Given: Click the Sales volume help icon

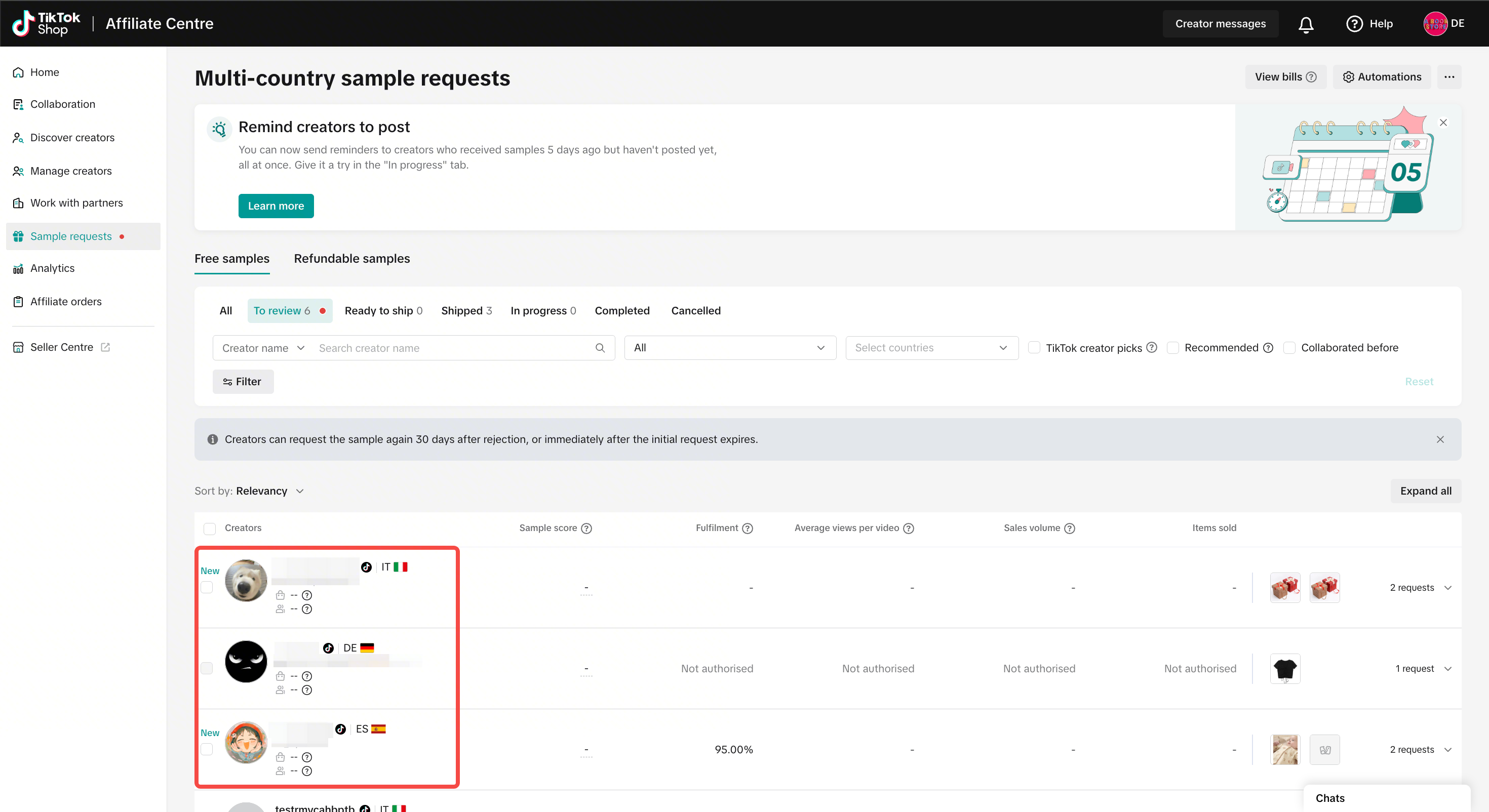Looking at the screenshot, I should 1070,528.
